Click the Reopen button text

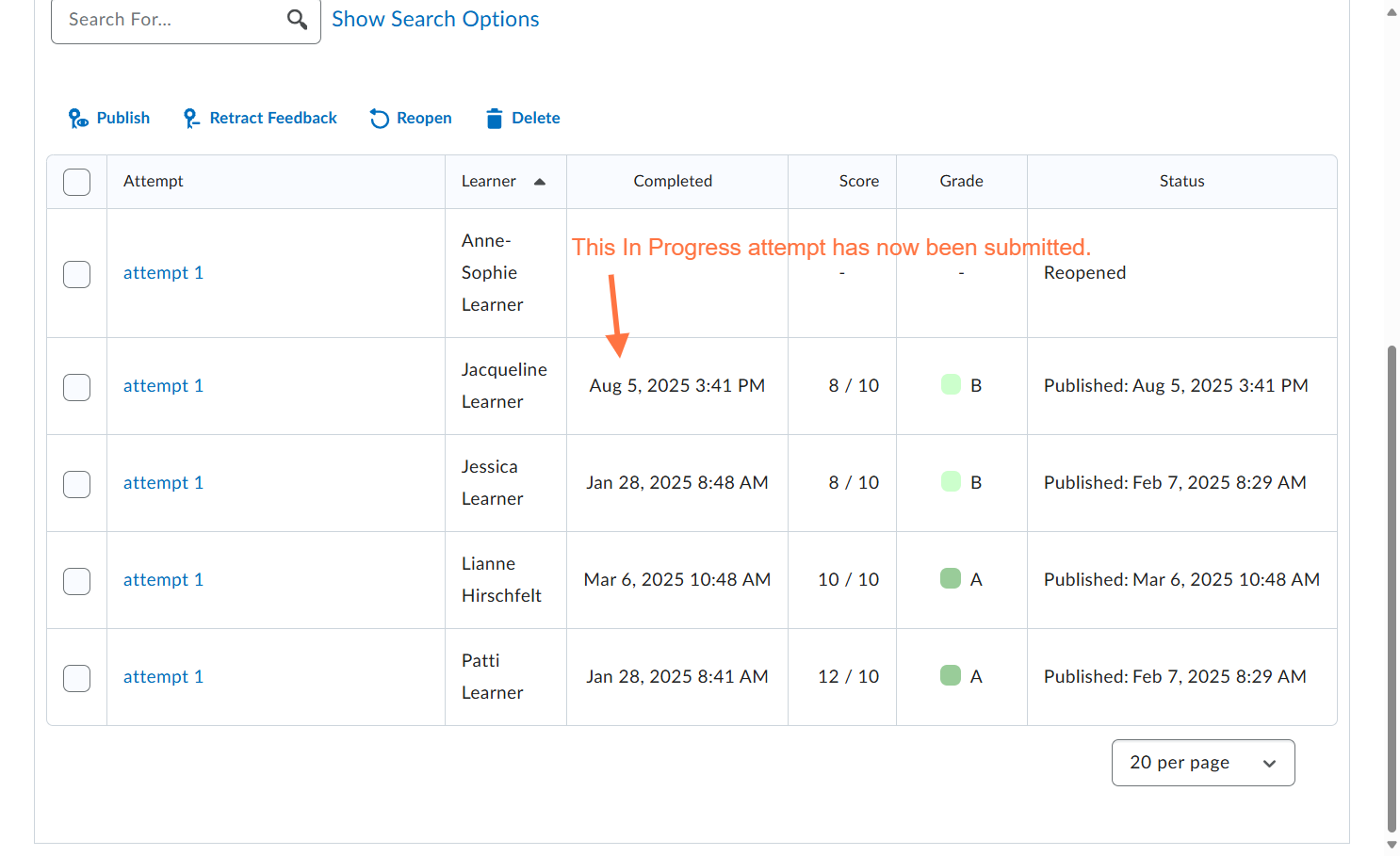click(424, 118)
